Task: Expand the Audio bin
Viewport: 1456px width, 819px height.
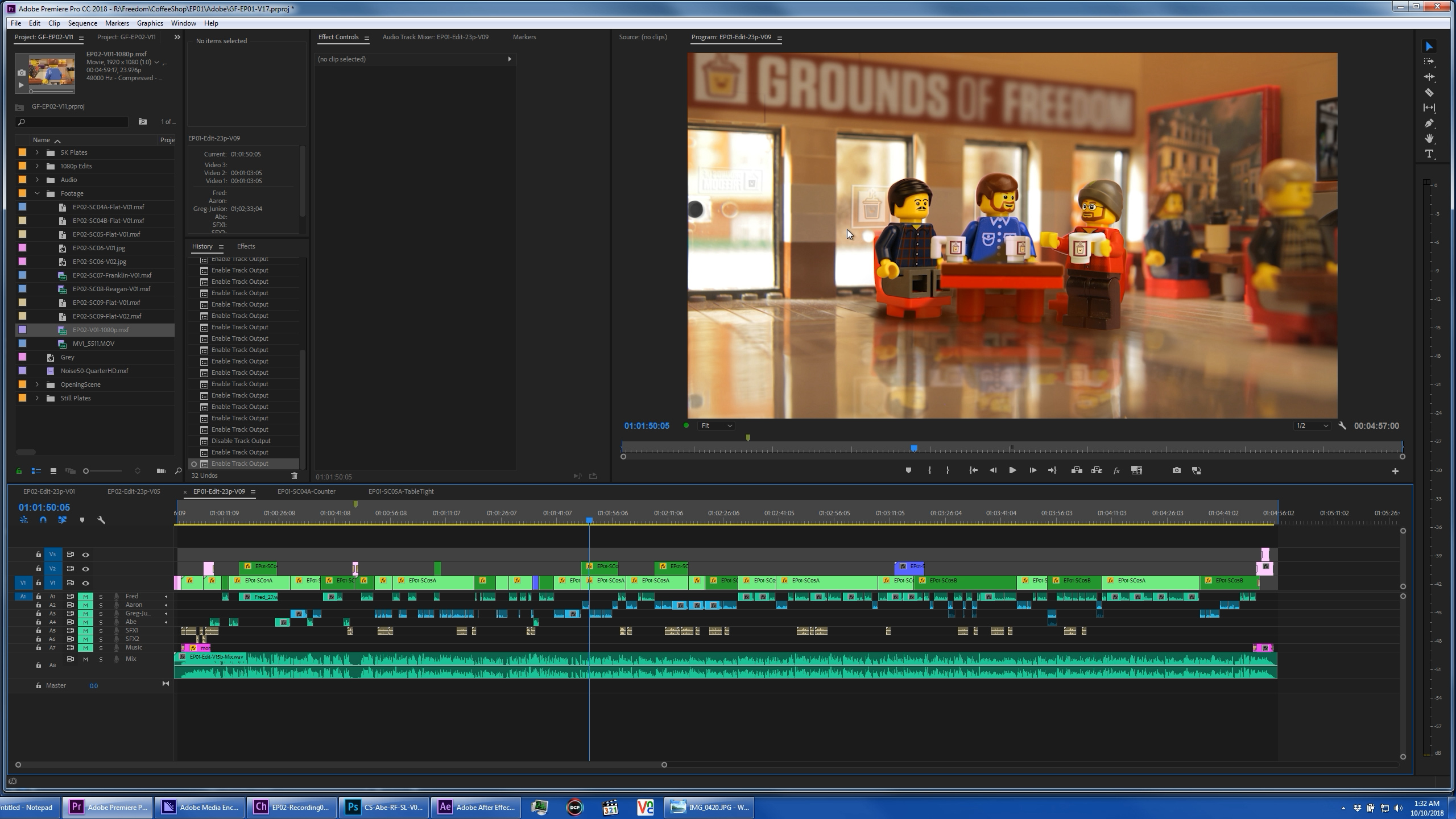Action: [x=38, y=180]
